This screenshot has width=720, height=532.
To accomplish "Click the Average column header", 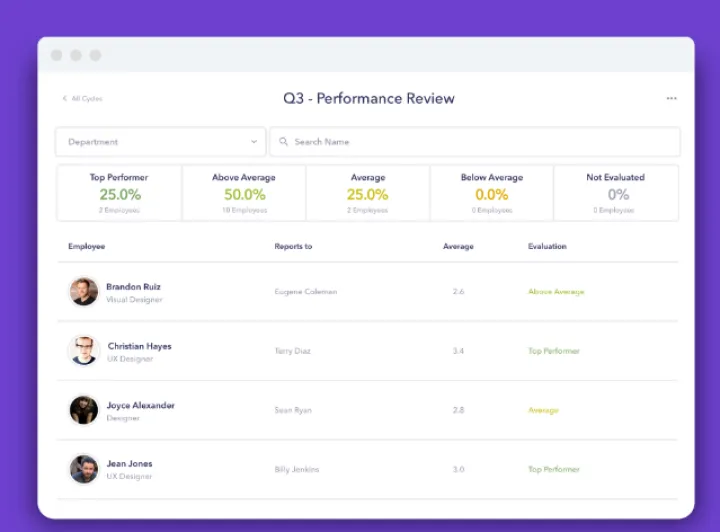I will pyautogui.click(x=458, y=246).
